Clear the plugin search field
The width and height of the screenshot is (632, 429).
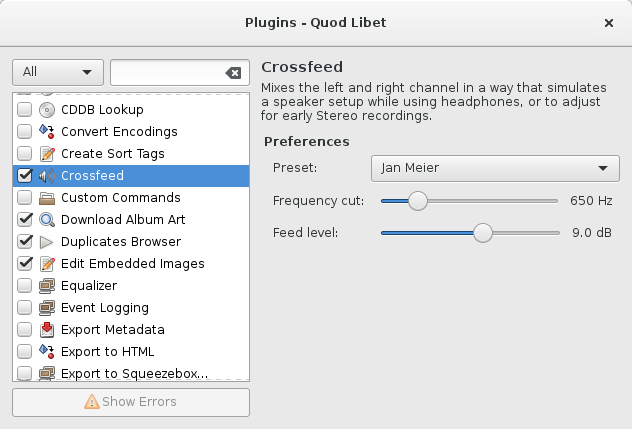(233, 73)
